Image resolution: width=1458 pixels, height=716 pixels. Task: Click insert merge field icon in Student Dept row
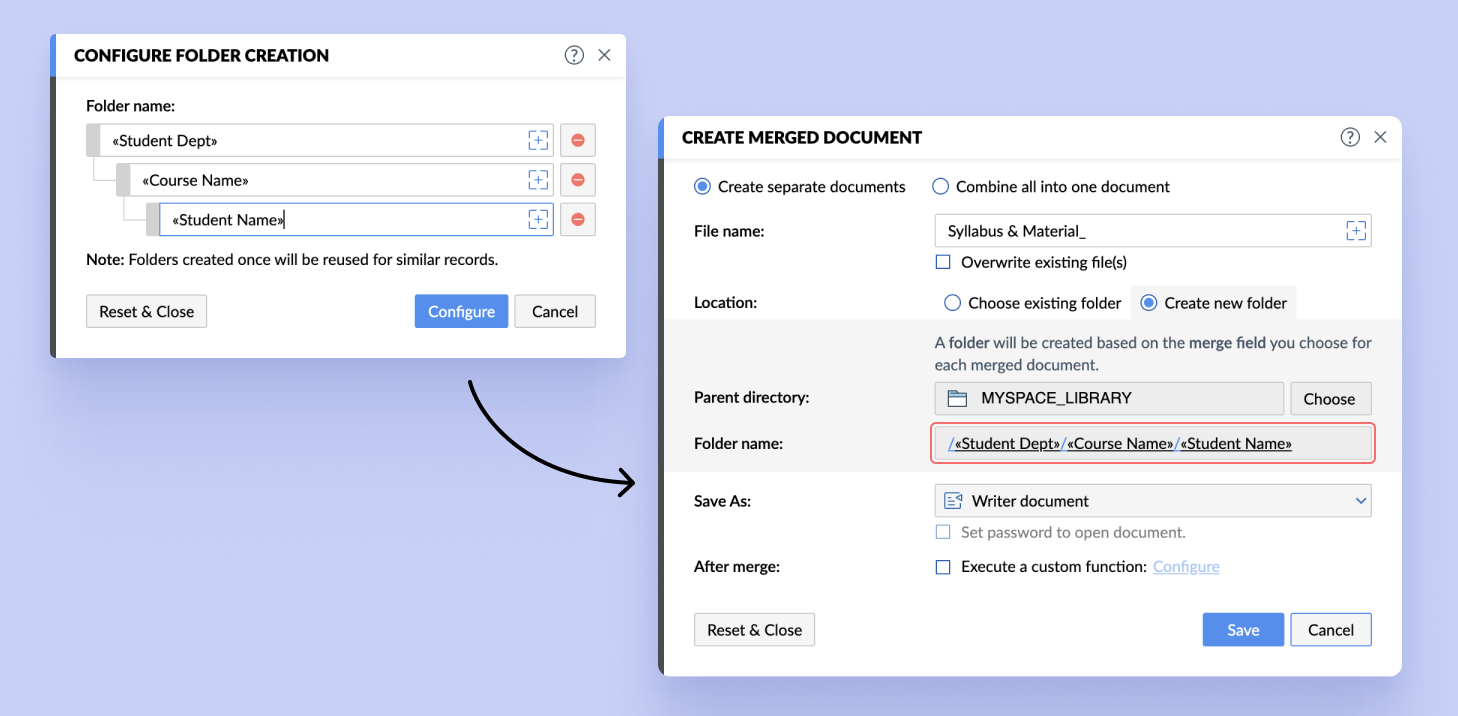538,141
